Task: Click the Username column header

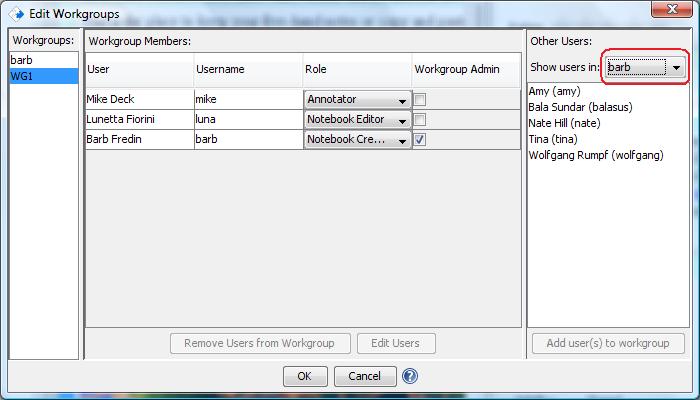Action: [249, 70]
